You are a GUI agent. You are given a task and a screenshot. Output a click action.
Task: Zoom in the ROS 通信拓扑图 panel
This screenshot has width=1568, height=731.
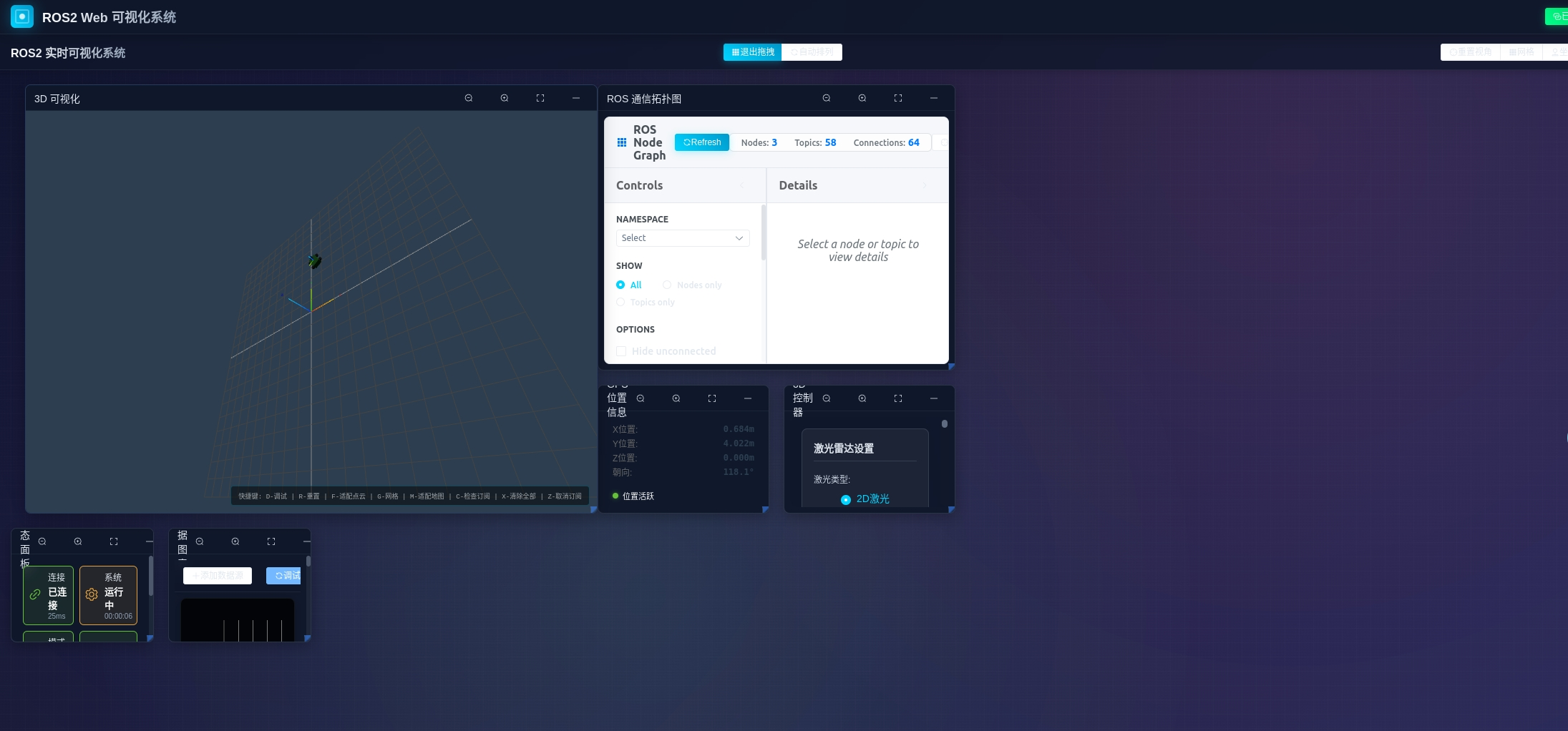point(862,98)
